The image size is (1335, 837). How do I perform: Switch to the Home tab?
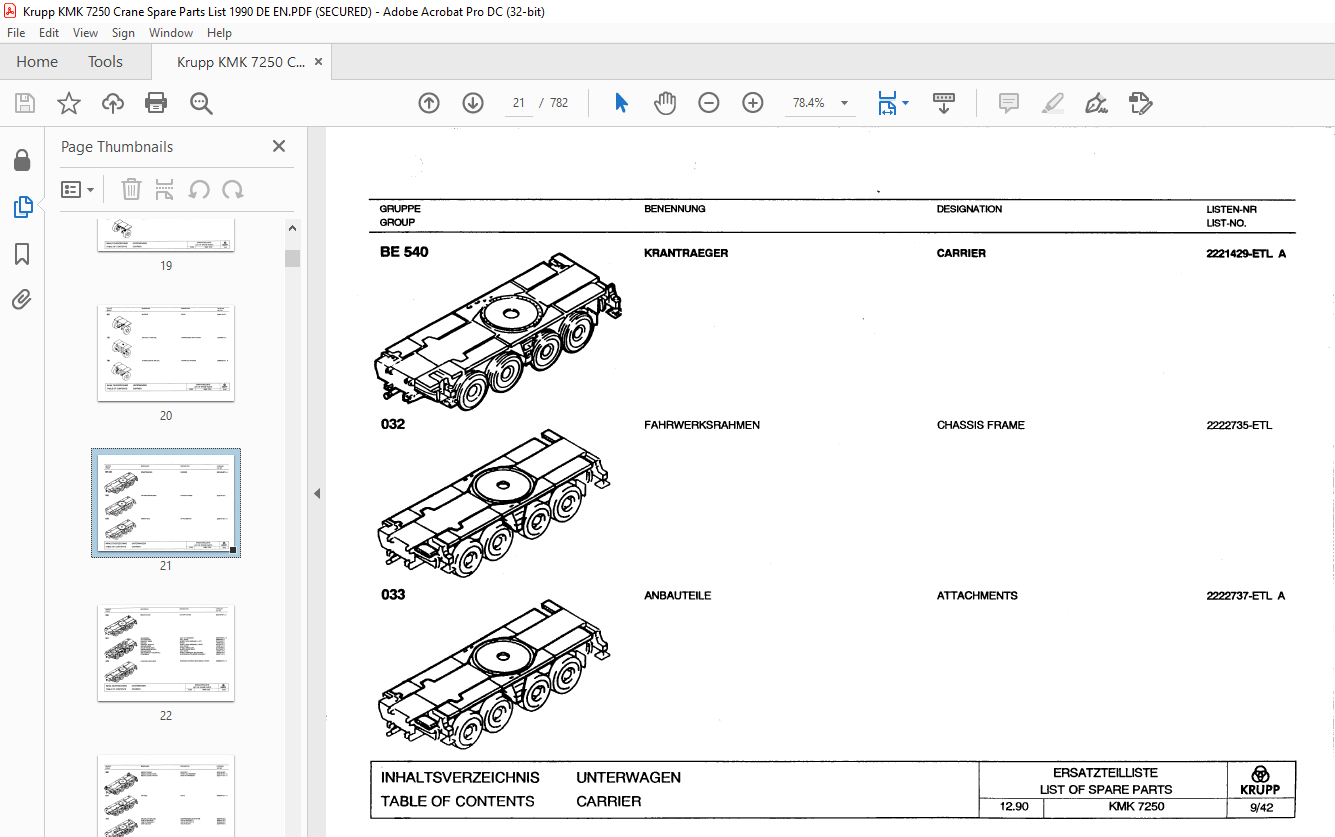[37, 62]
